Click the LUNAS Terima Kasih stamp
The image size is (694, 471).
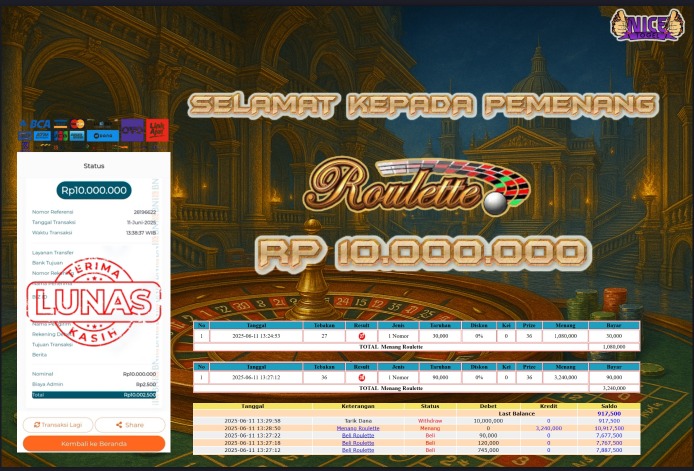[x=93, y=298]
